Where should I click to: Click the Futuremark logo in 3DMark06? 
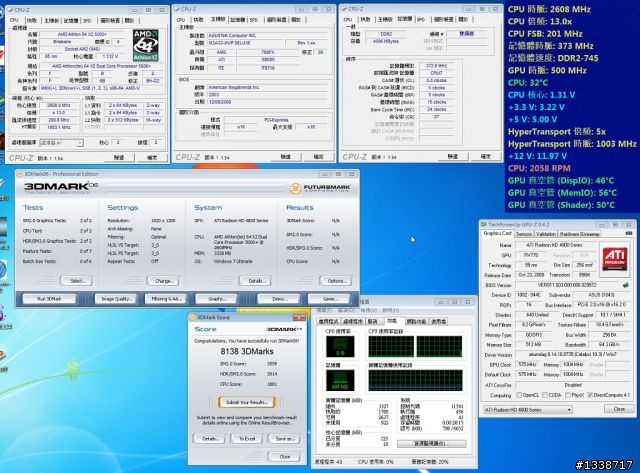pos(320,188)
